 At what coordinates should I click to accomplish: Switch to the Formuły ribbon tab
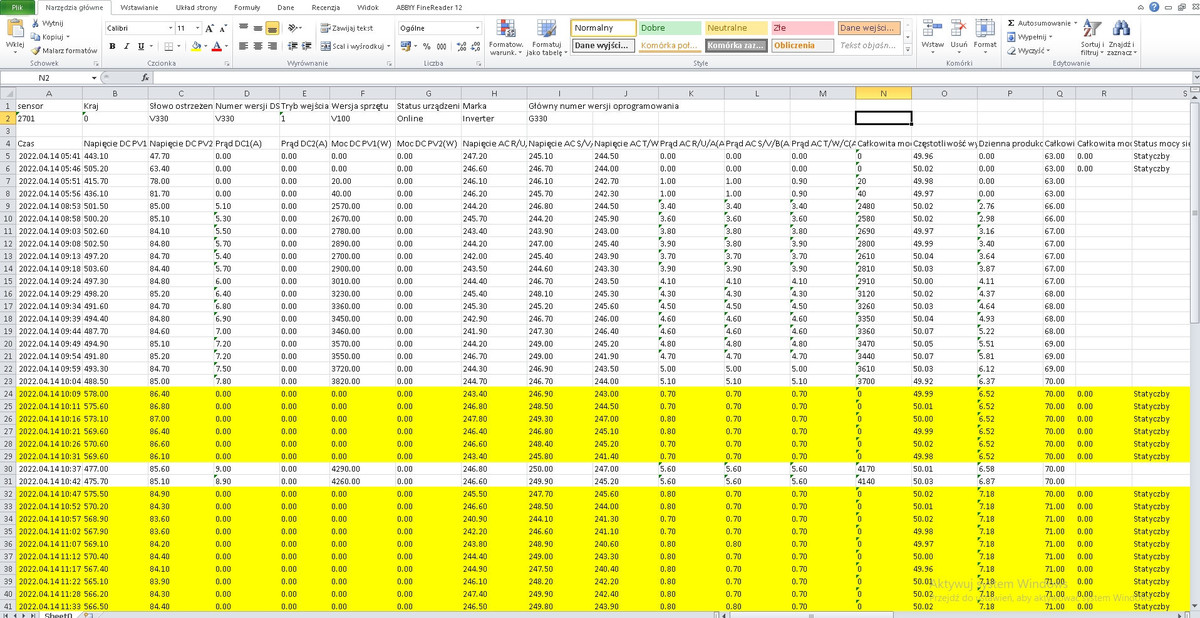[246, 7]
